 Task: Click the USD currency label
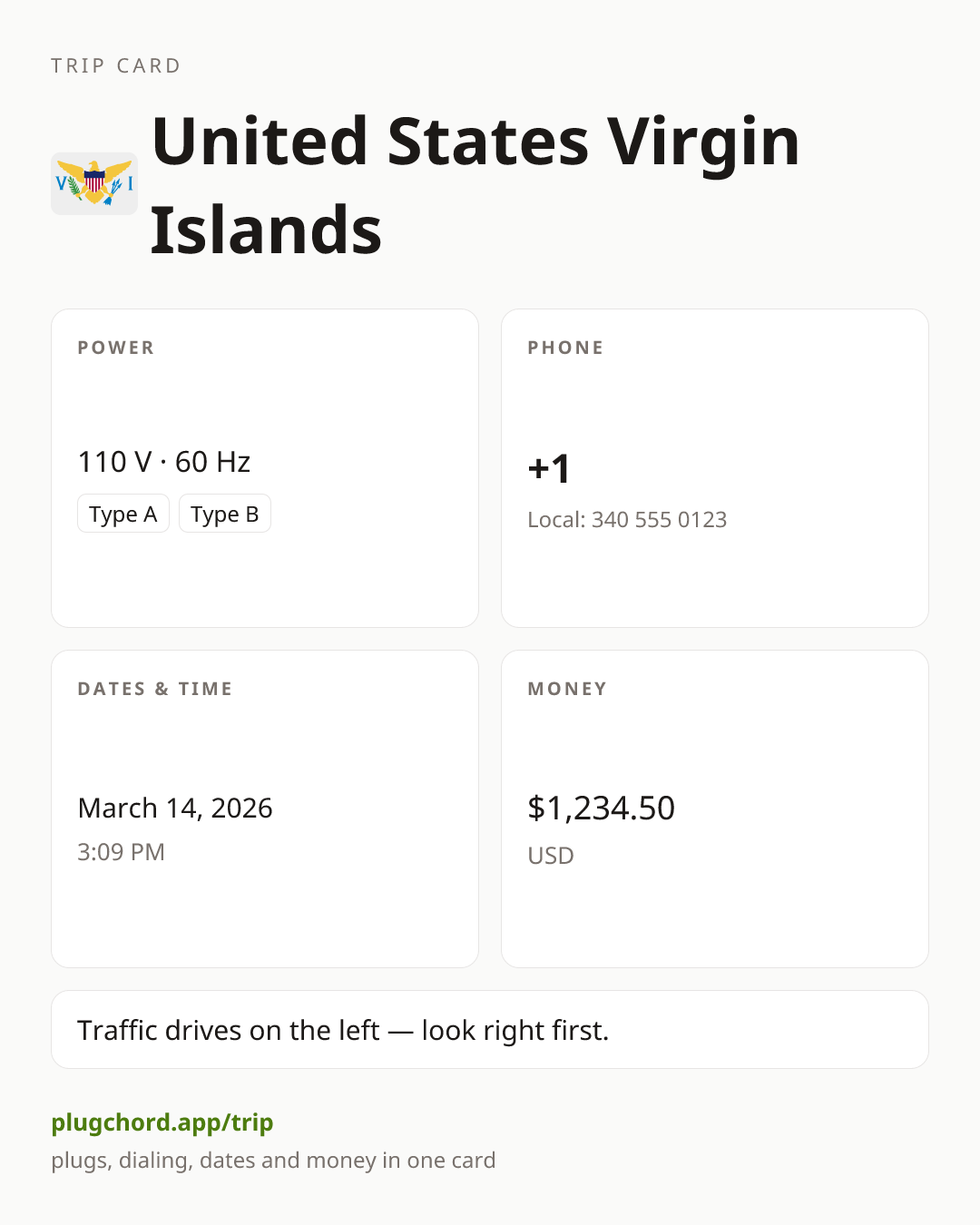click(551, 856)
